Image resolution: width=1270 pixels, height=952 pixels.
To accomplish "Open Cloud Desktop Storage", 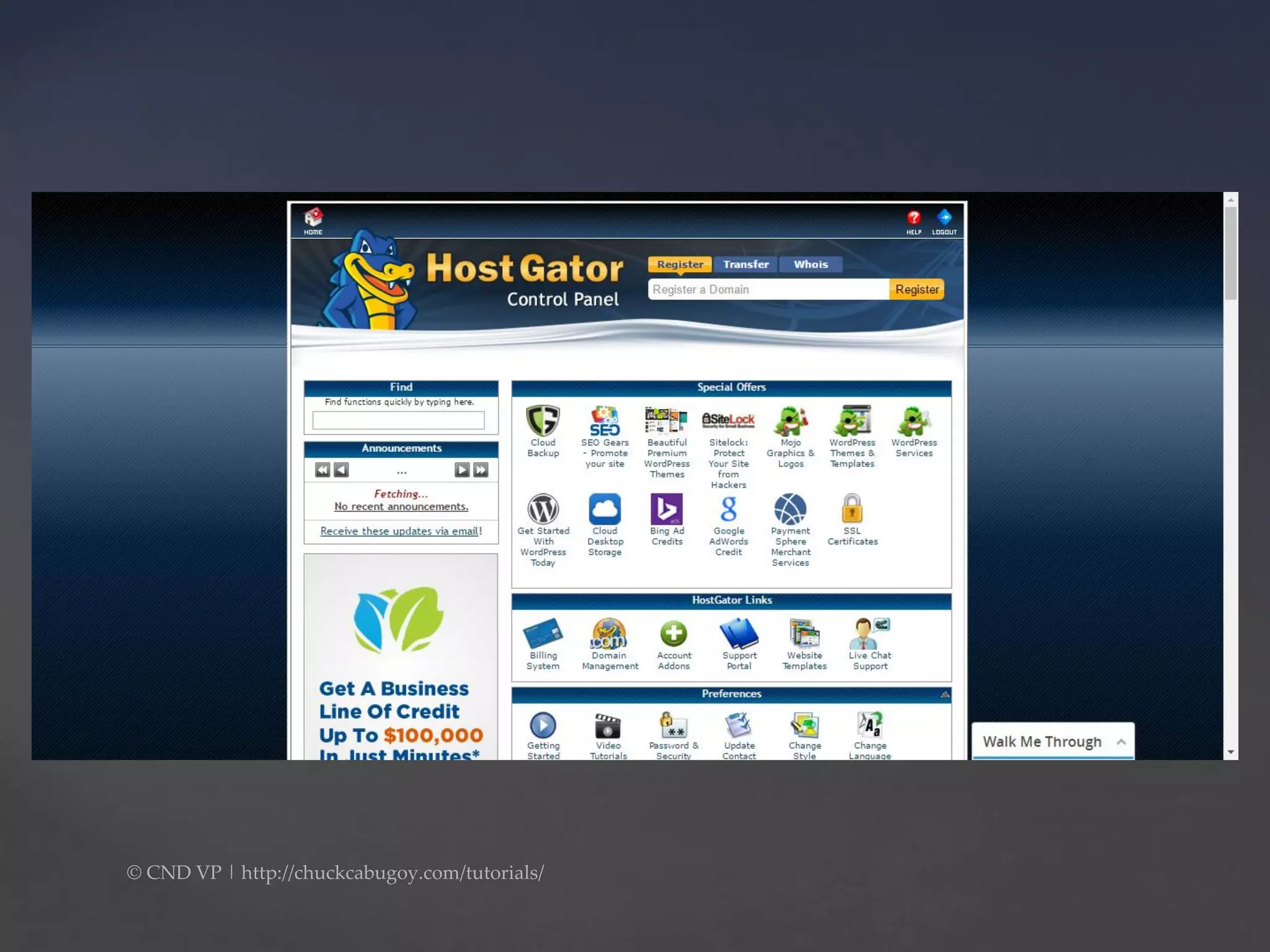I will [605, 525].
